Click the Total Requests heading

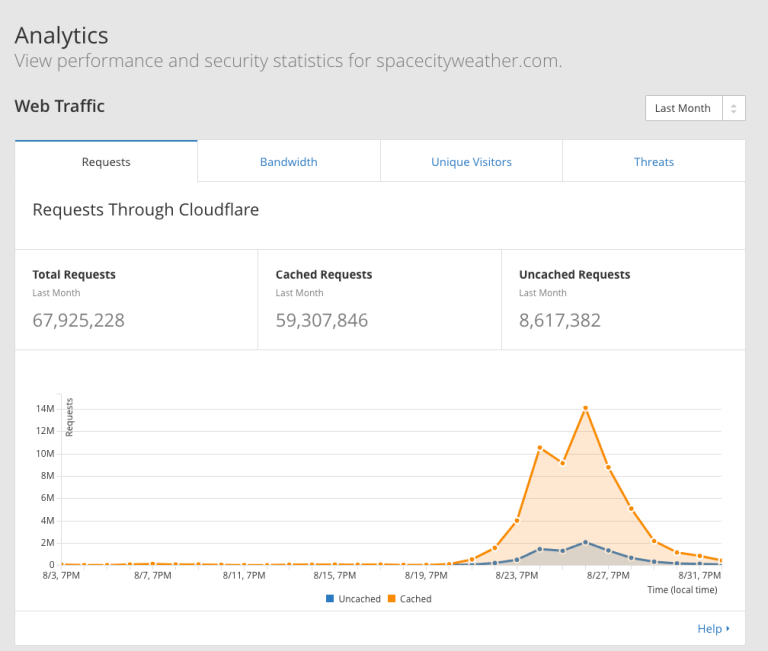(74, 274)
